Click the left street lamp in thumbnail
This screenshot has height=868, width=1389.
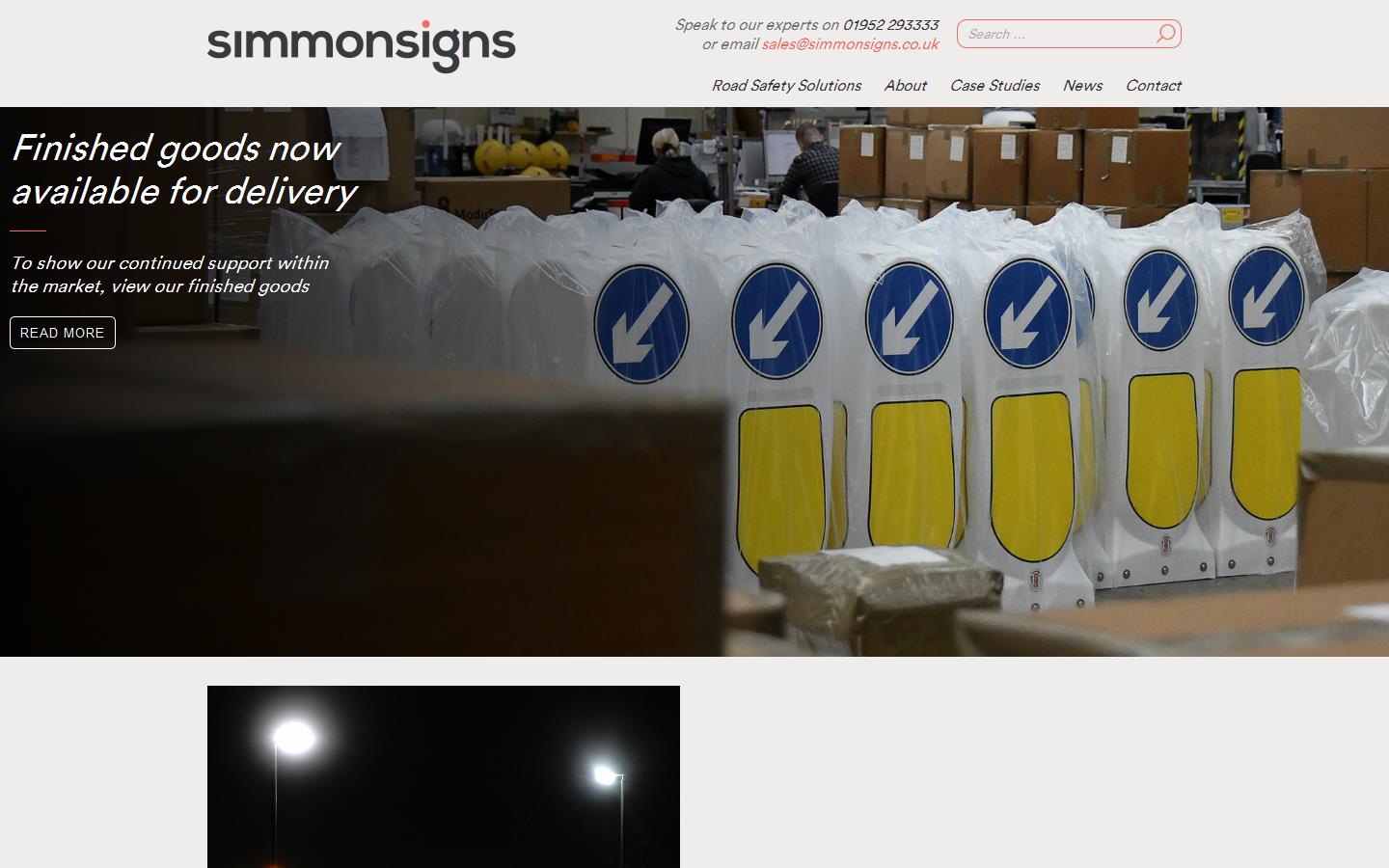pyautogui.click(x=292, y=739)
